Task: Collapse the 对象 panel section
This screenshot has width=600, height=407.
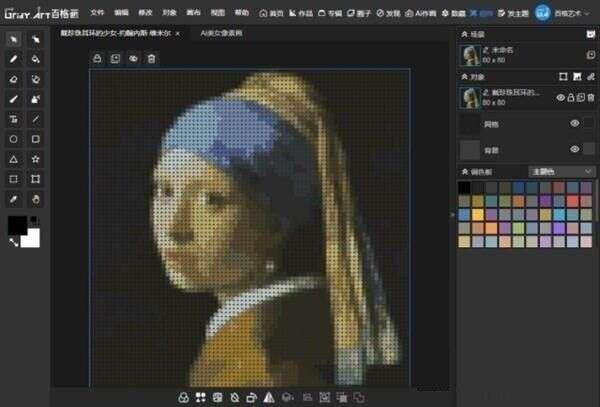Action: click(x=461, y=75)
